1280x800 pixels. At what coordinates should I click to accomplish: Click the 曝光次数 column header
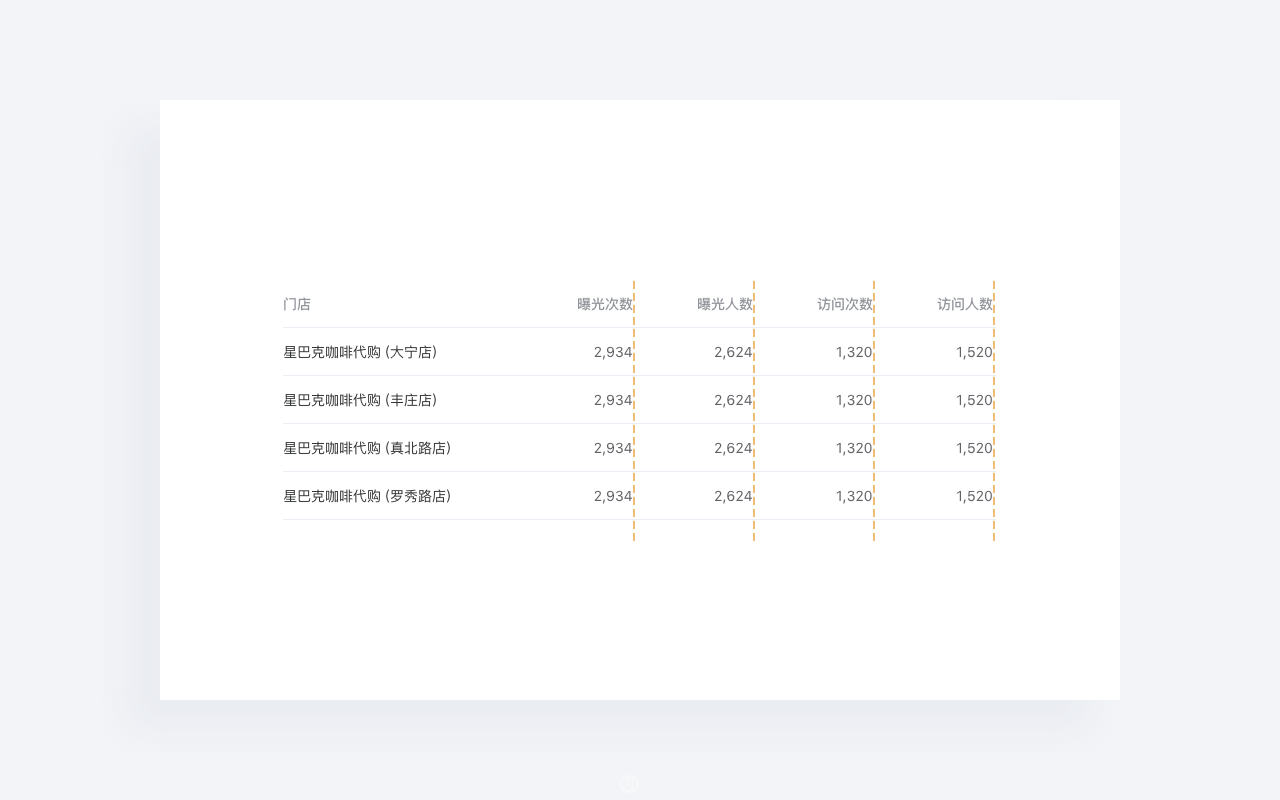(605, 304)
